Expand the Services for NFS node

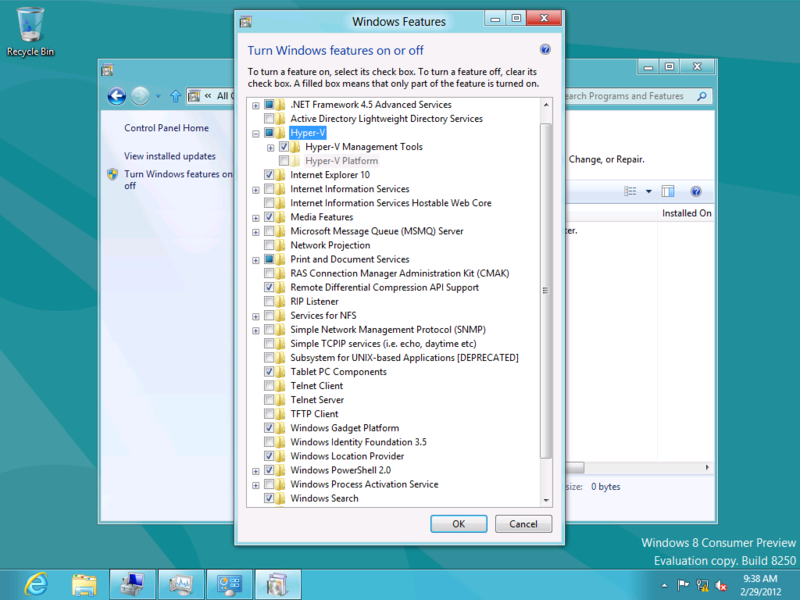[x=255, y=315]
